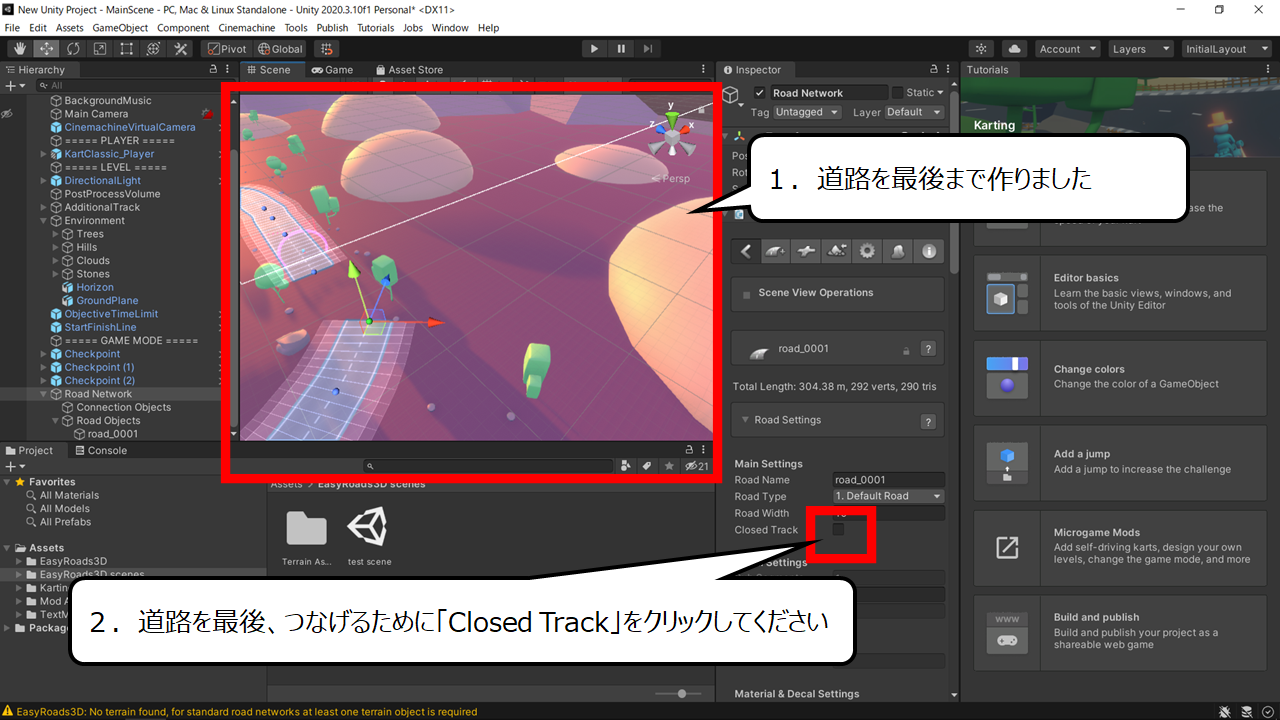
Task: Toggle Global handle rotation
Action: pyautogui.click(x=280, y=48)
